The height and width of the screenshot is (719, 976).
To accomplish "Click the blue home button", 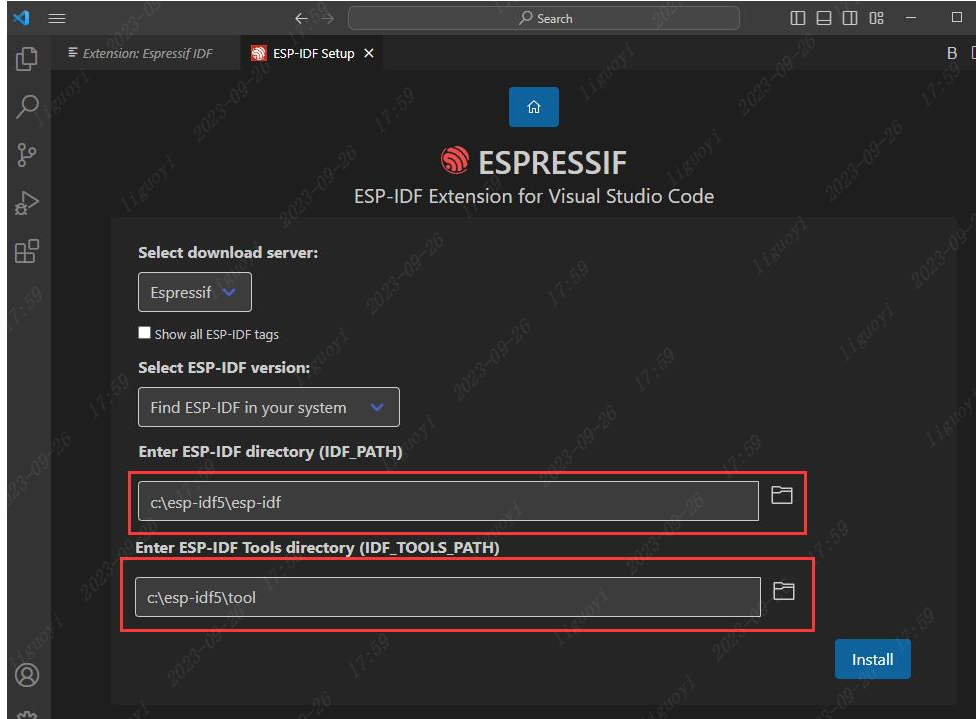I will tap(533, 107).
